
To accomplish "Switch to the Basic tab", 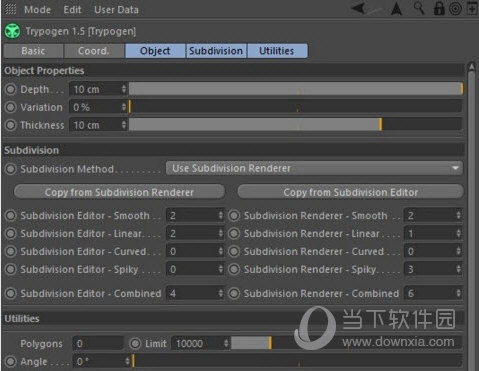I will 33,51.
